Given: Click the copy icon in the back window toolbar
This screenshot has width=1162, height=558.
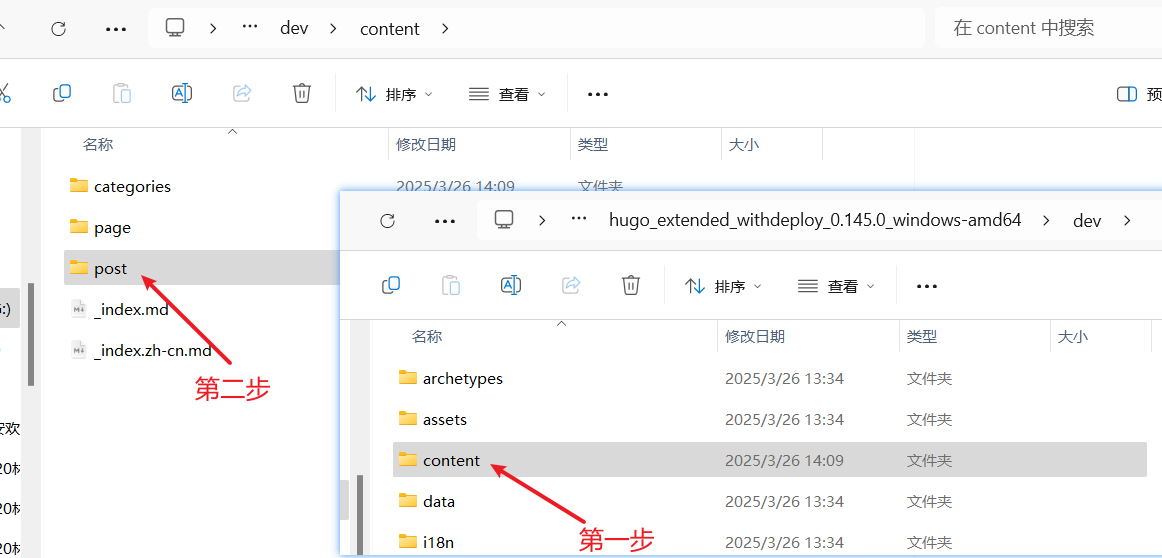Looking at the screenshot, I should (62, 93).
